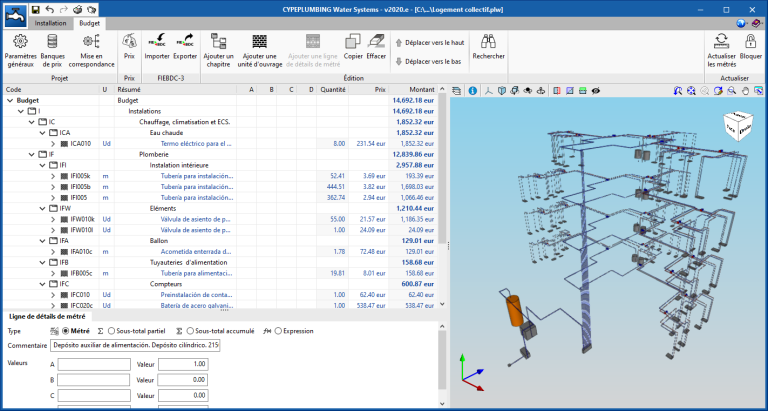This screenshot has height=411, width=768.
Task: Click the Commentaire text field
Action: (135, 345)
